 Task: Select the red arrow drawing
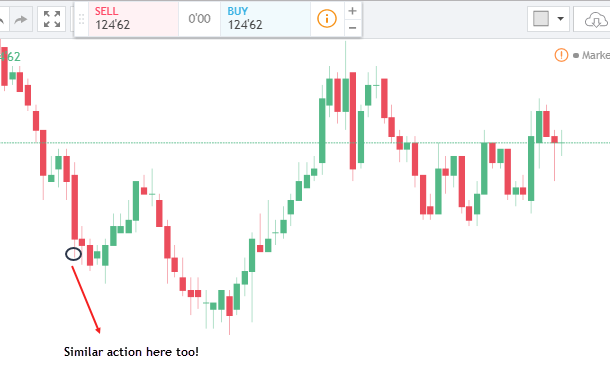[86, 300]
